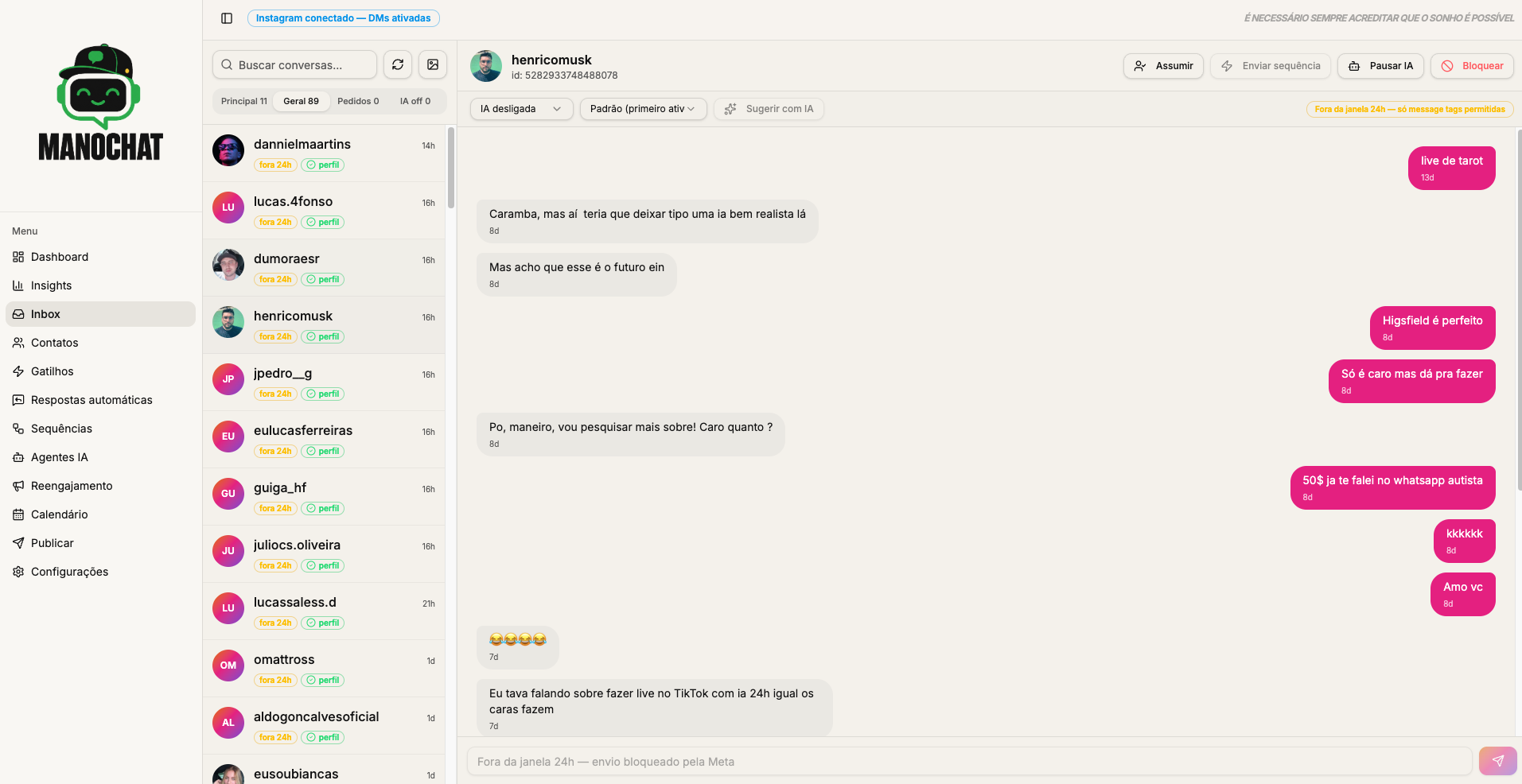Click the Instagram conectado status badge
1522x784 pixels.
click(x=343, y=18)
